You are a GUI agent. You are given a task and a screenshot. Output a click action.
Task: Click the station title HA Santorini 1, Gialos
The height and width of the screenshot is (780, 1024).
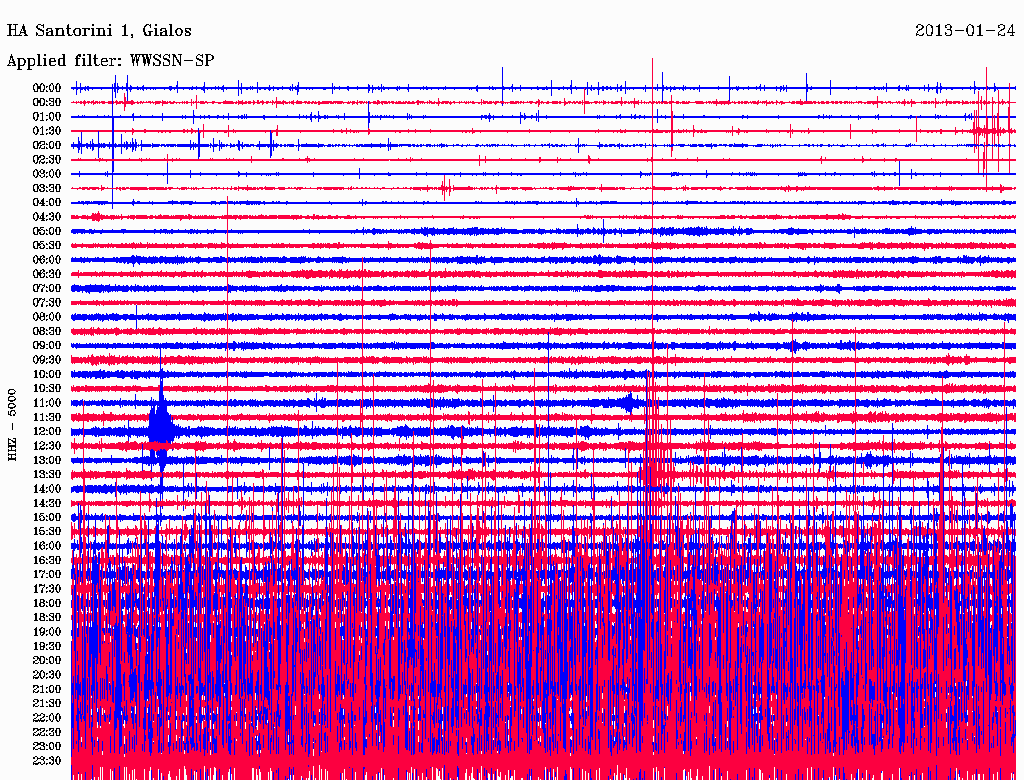99,31
